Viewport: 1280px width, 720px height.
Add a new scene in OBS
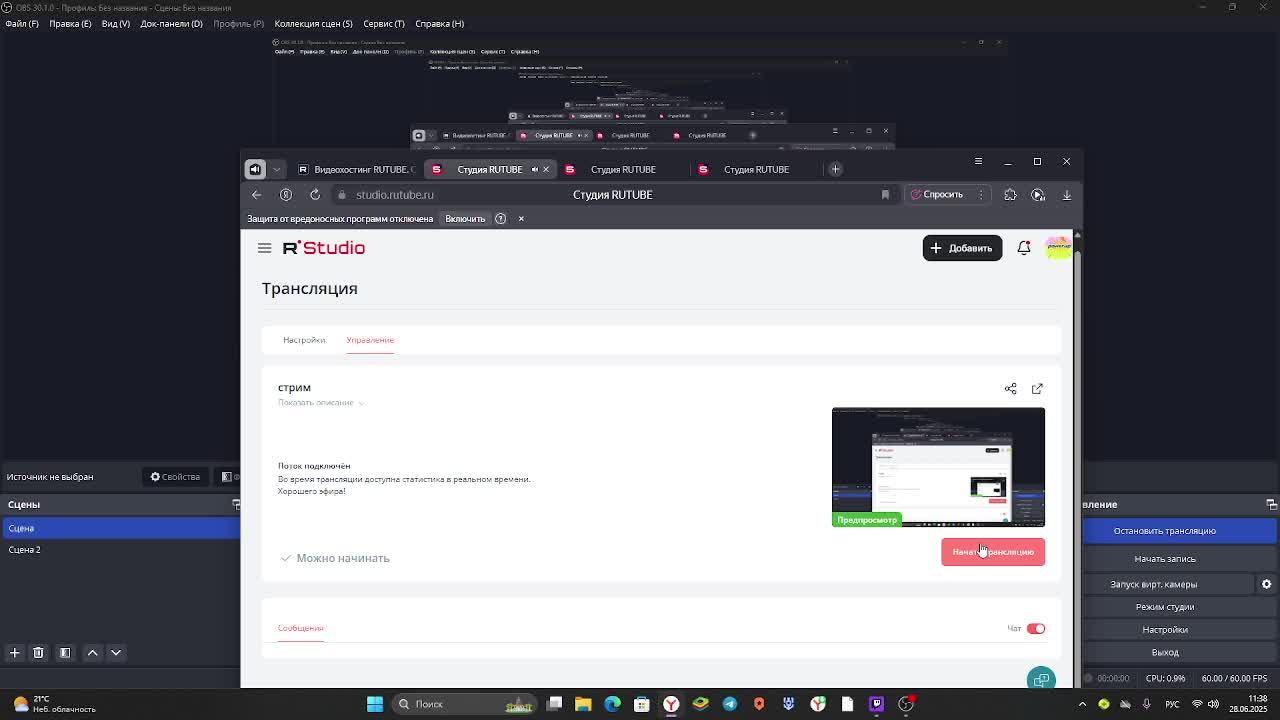pos(14,653)
